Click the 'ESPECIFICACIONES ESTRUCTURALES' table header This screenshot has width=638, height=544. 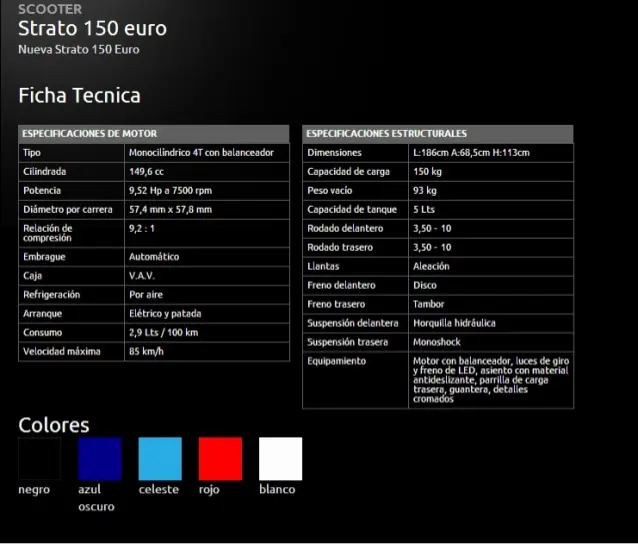click(x=438, y=133)
